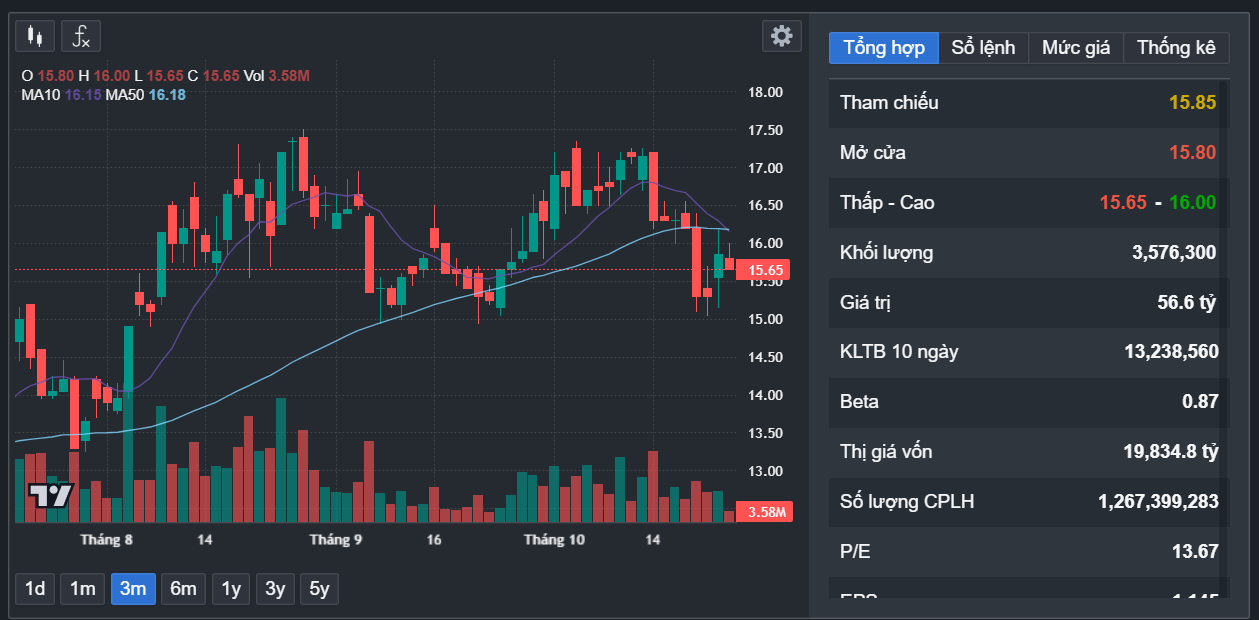Click the MA50 indicator legend

pos(145,94)
